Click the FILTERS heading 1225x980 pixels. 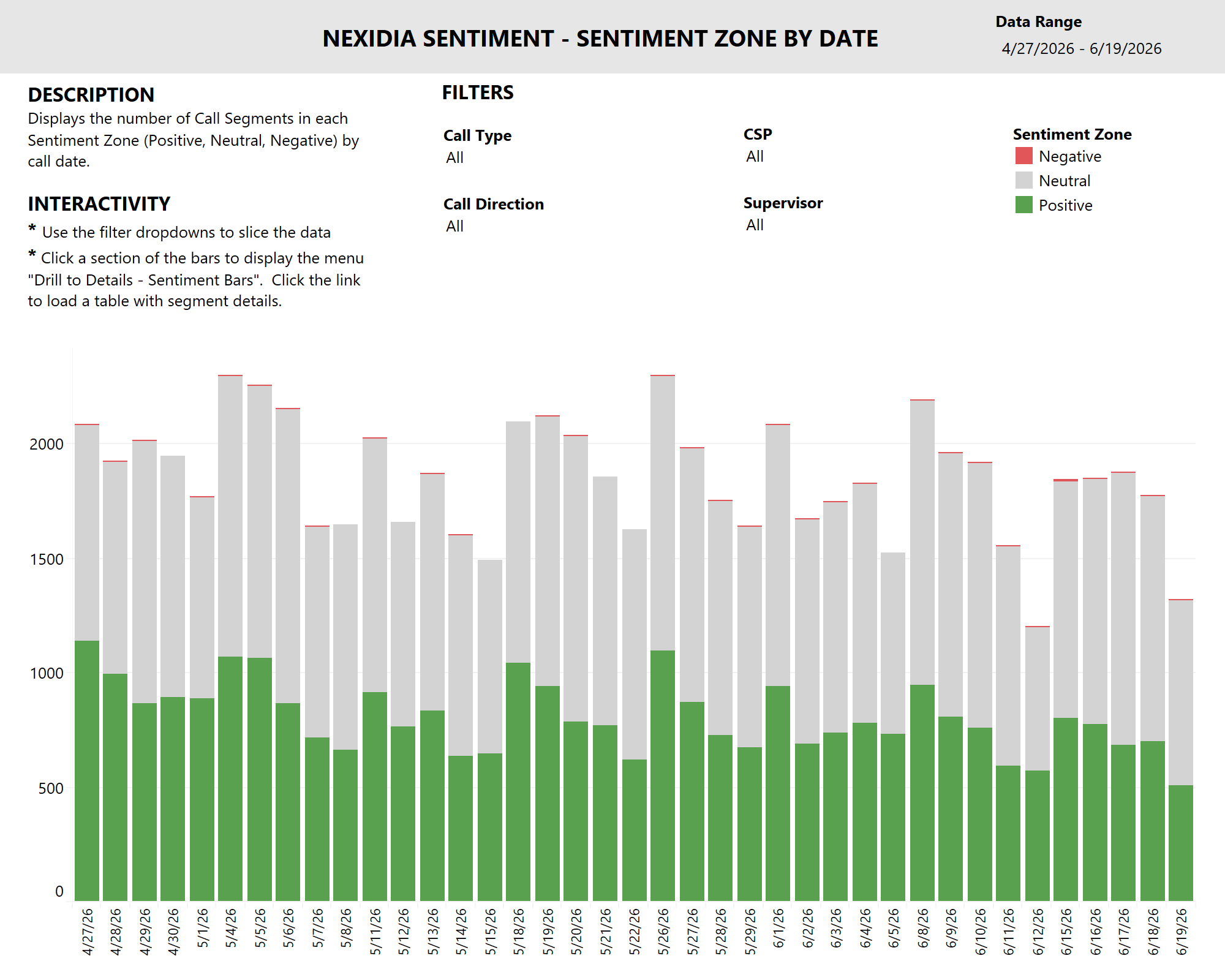(478, 92)
